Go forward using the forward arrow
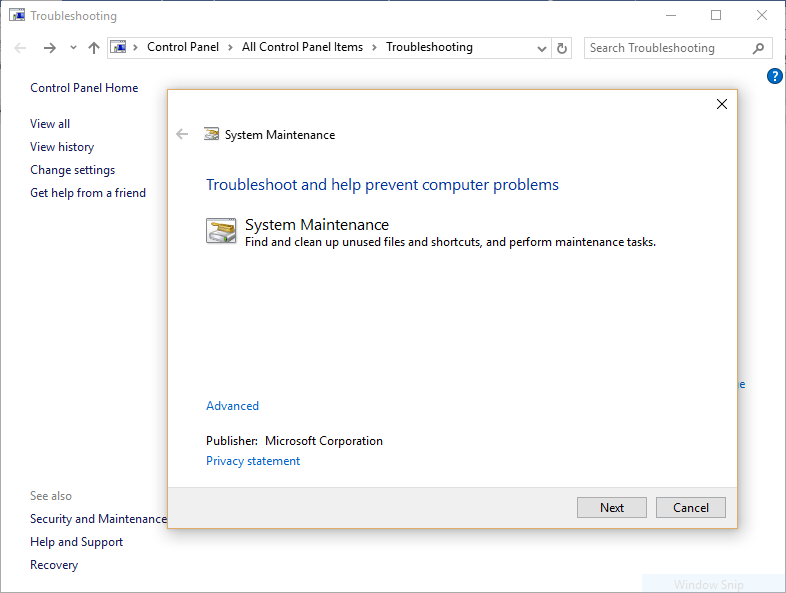Screen dimensions: 786x593 [50, 48]
